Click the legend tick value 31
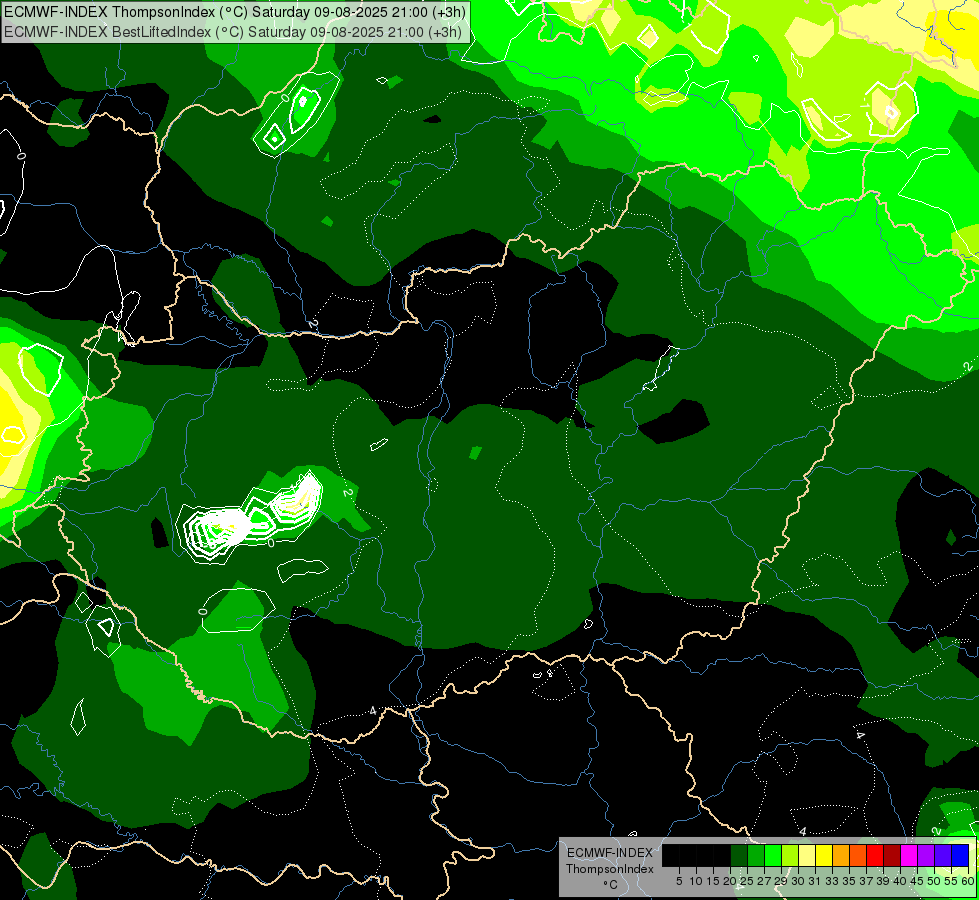 coord(815,881)
